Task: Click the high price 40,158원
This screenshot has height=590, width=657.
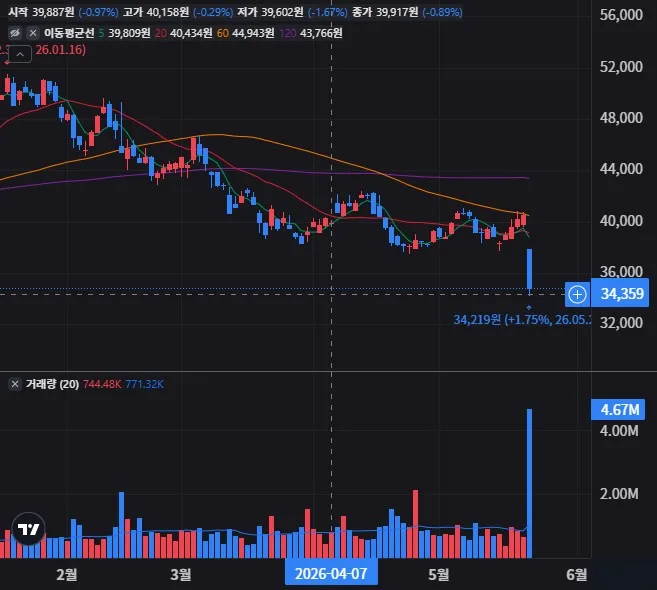Action: tap(168, 12)
